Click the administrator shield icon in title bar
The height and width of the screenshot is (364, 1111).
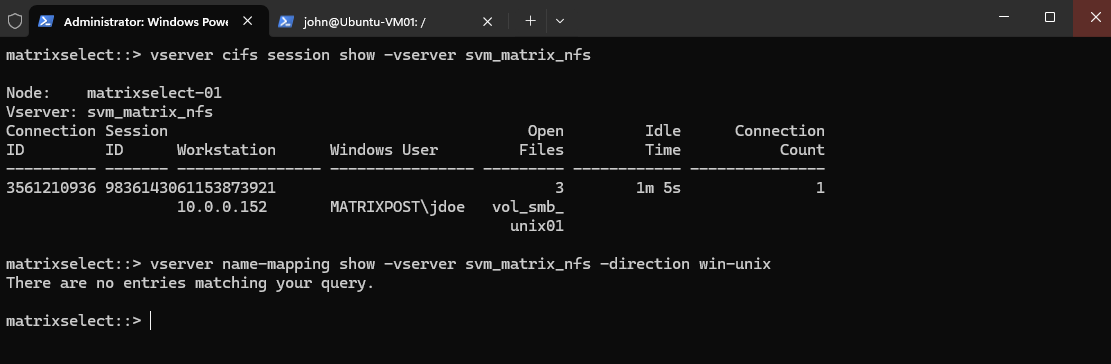(x=15, y=21)
